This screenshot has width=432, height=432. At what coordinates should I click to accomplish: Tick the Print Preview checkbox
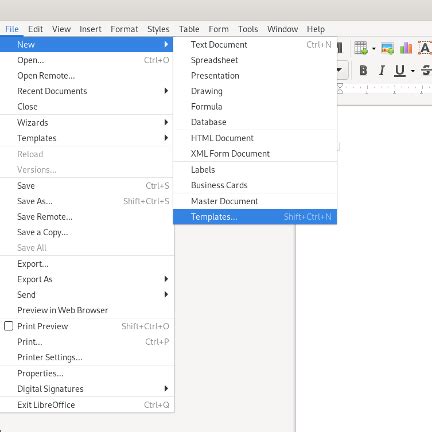(8, 326)
